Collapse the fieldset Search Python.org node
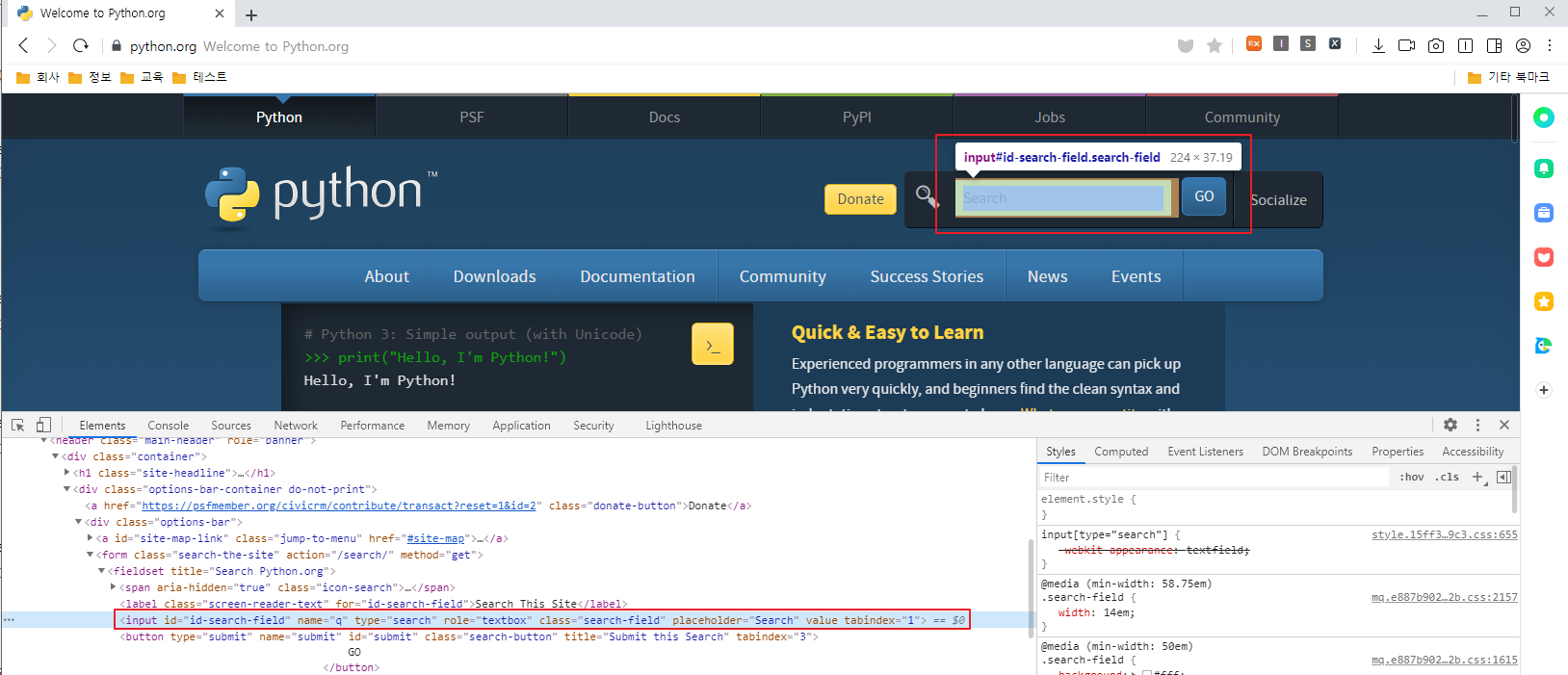The height and width of the screenshot is (675, 1568). 101,571
